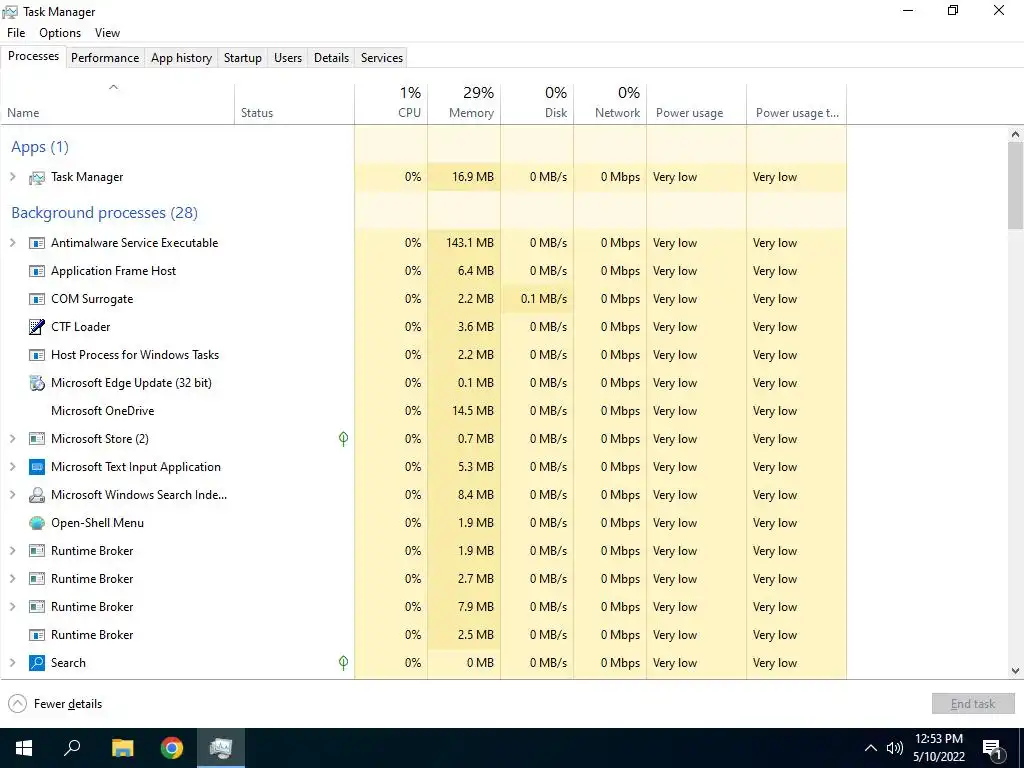Click COM Surrogate process icon

tap(37, 299)
